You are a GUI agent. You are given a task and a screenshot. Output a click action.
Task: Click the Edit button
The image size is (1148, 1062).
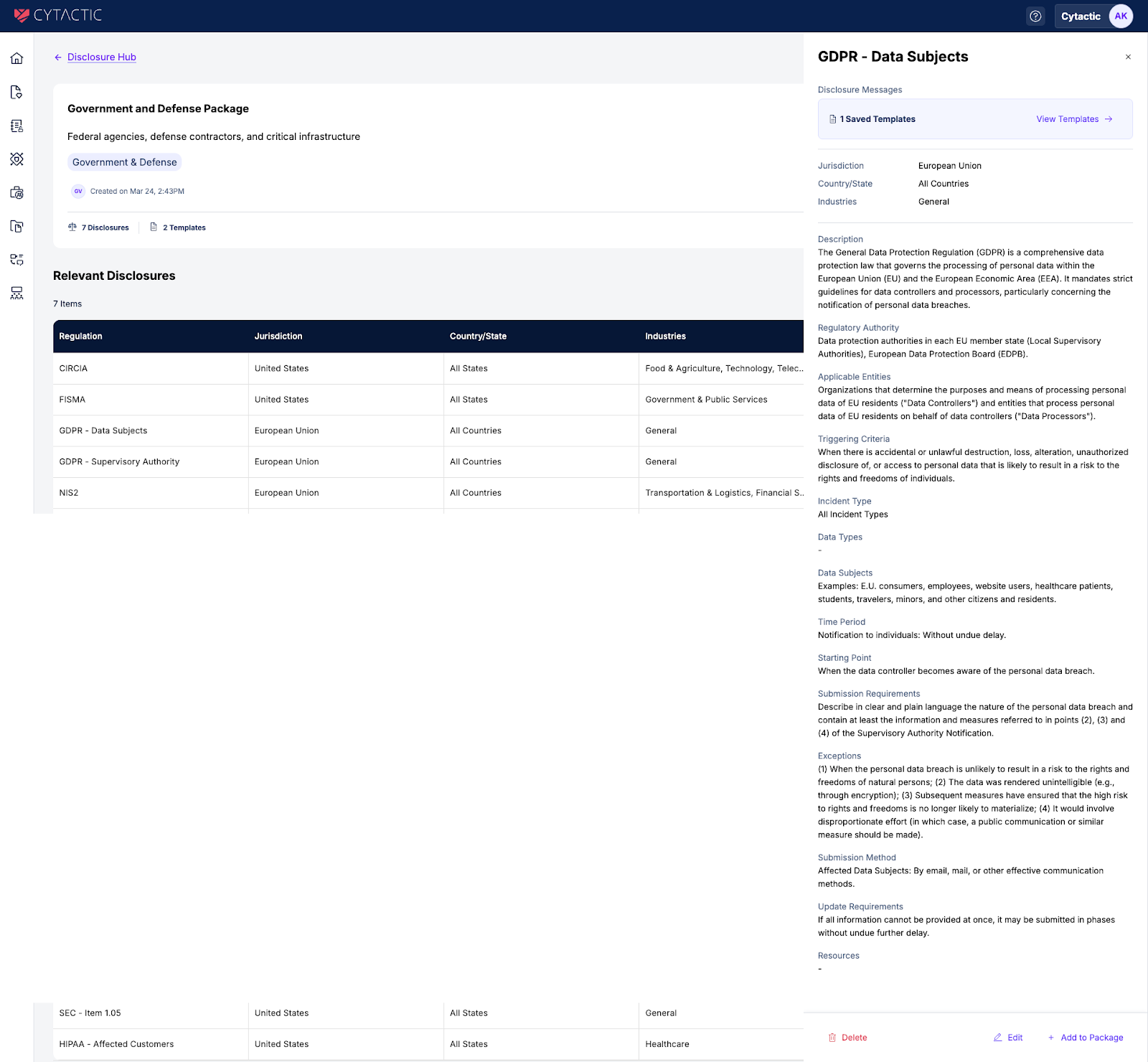coord(1008,1038)
